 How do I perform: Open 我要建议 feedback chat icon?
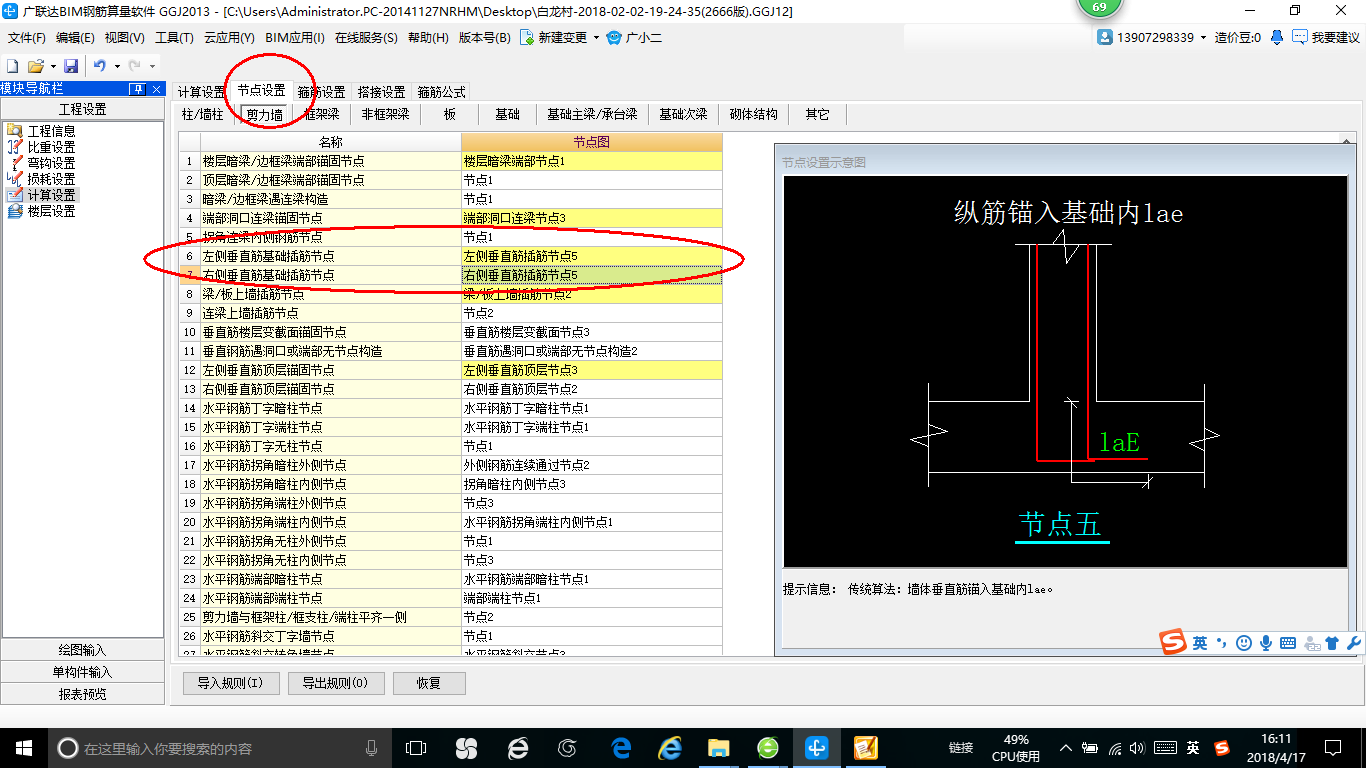[1300, 37]
